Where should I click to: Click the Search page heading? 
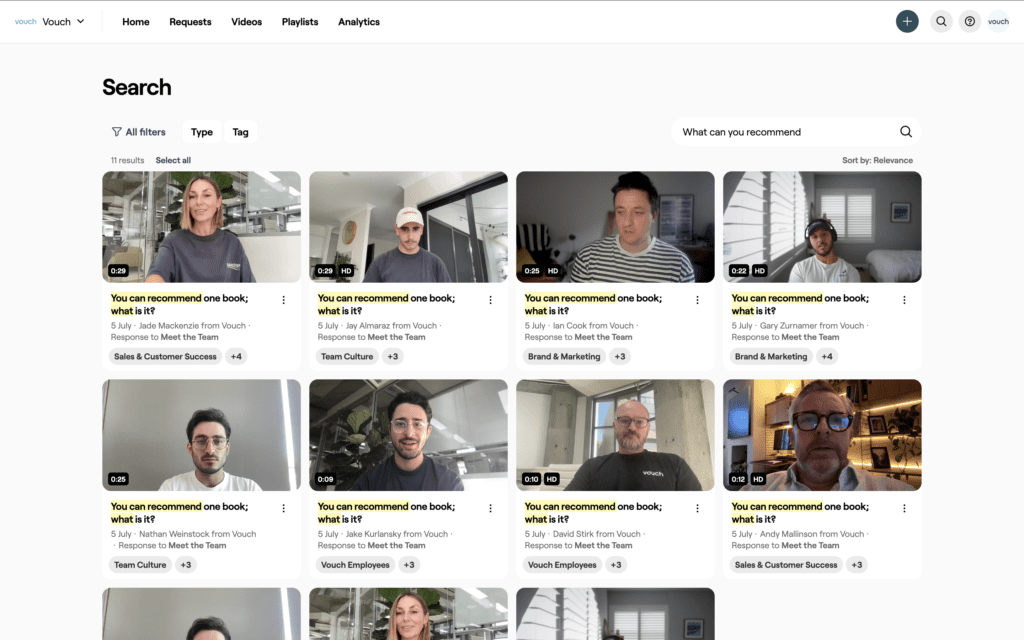coord(136,88)
